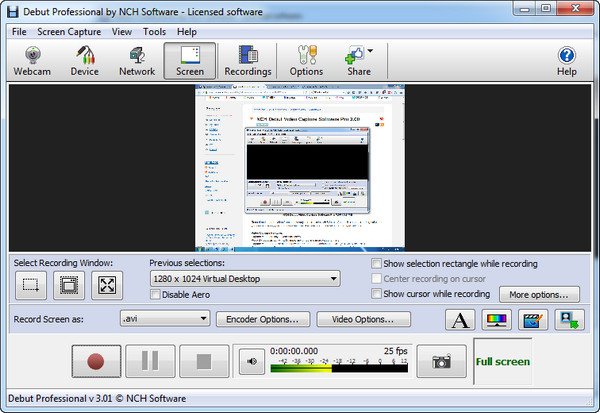Open the webcam overlay tool
The width and height of the screenshot is (600, 413).
[570, 320]
